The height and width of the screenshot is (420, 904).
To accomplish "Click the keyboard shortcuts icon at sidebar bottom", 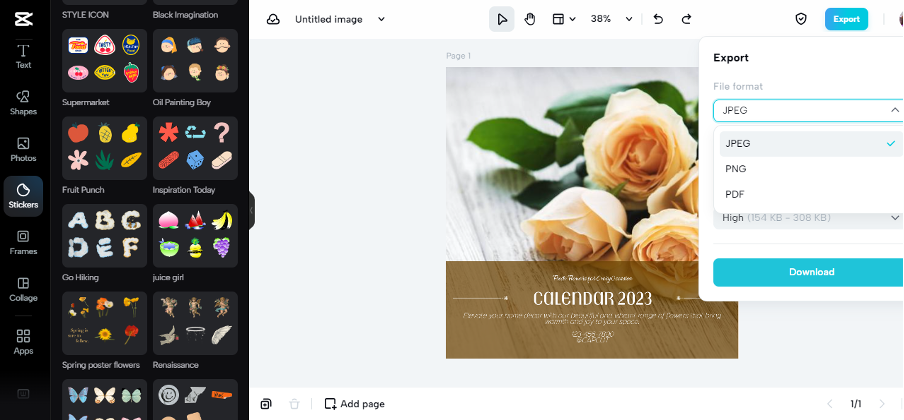I will [23, 394].
